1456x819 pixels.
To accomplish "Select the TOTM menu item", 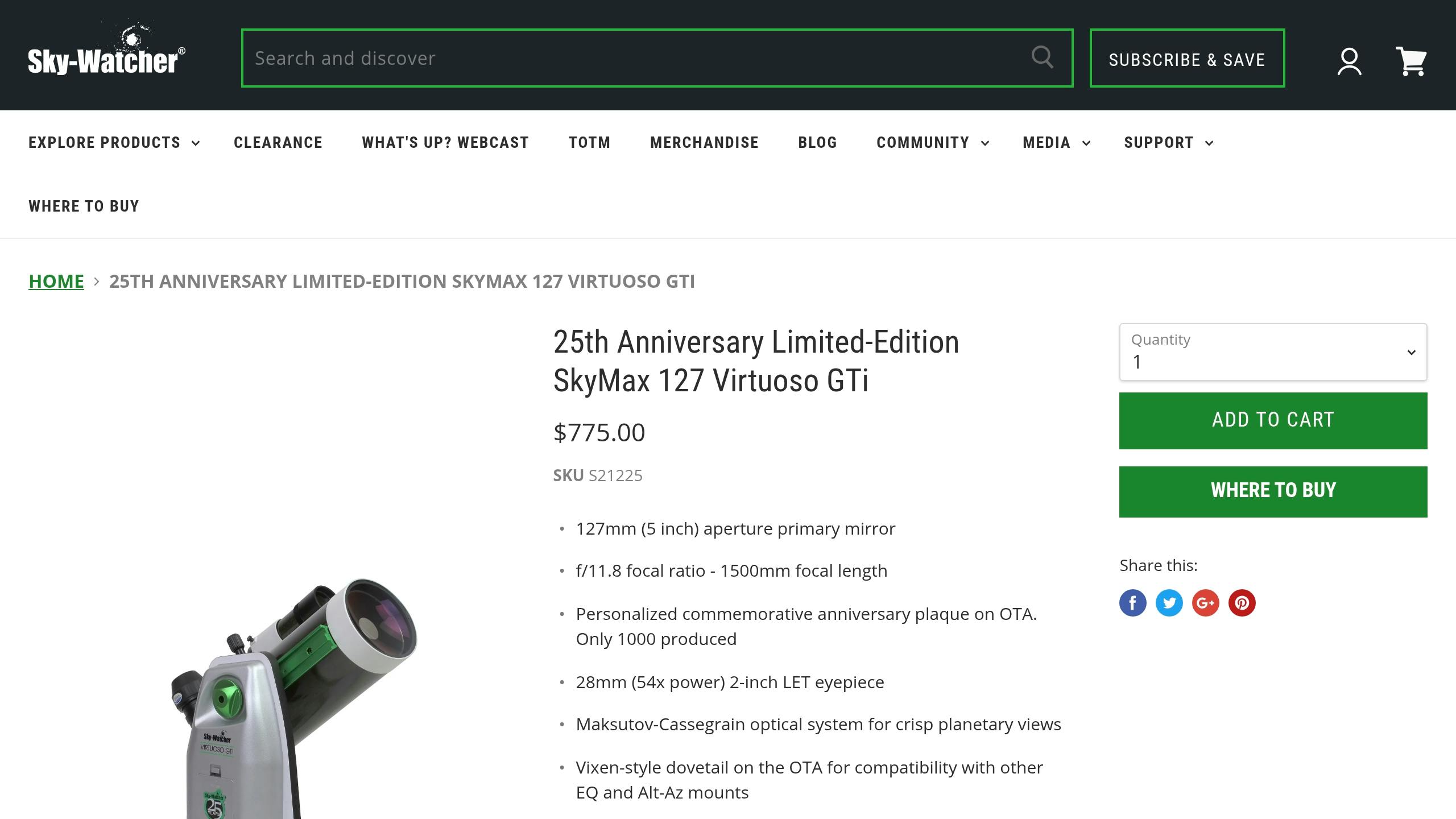I will [x=589, y=143].
